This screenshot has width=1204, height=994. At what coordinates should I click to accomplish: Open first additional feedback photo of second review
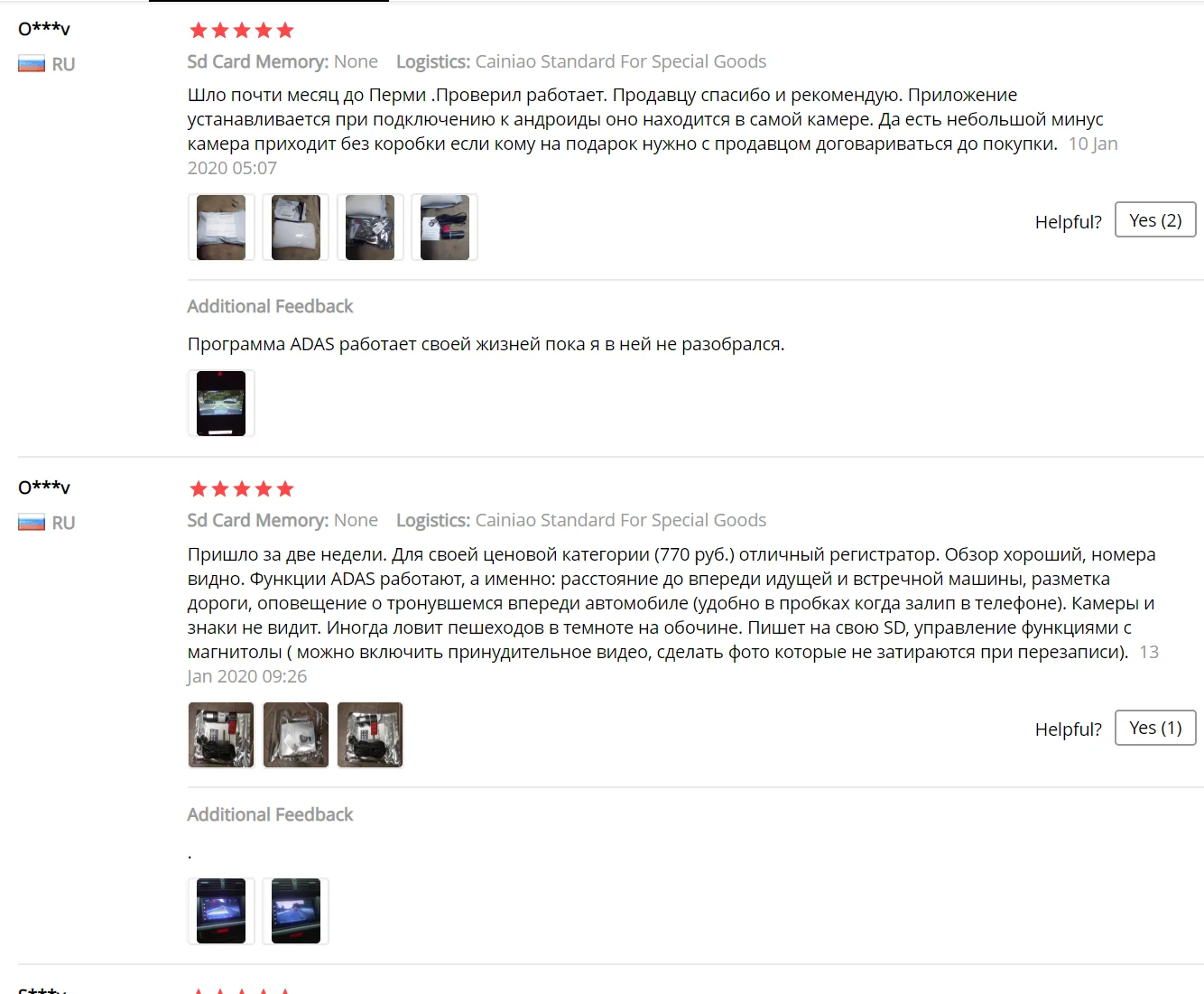point(221,911)
